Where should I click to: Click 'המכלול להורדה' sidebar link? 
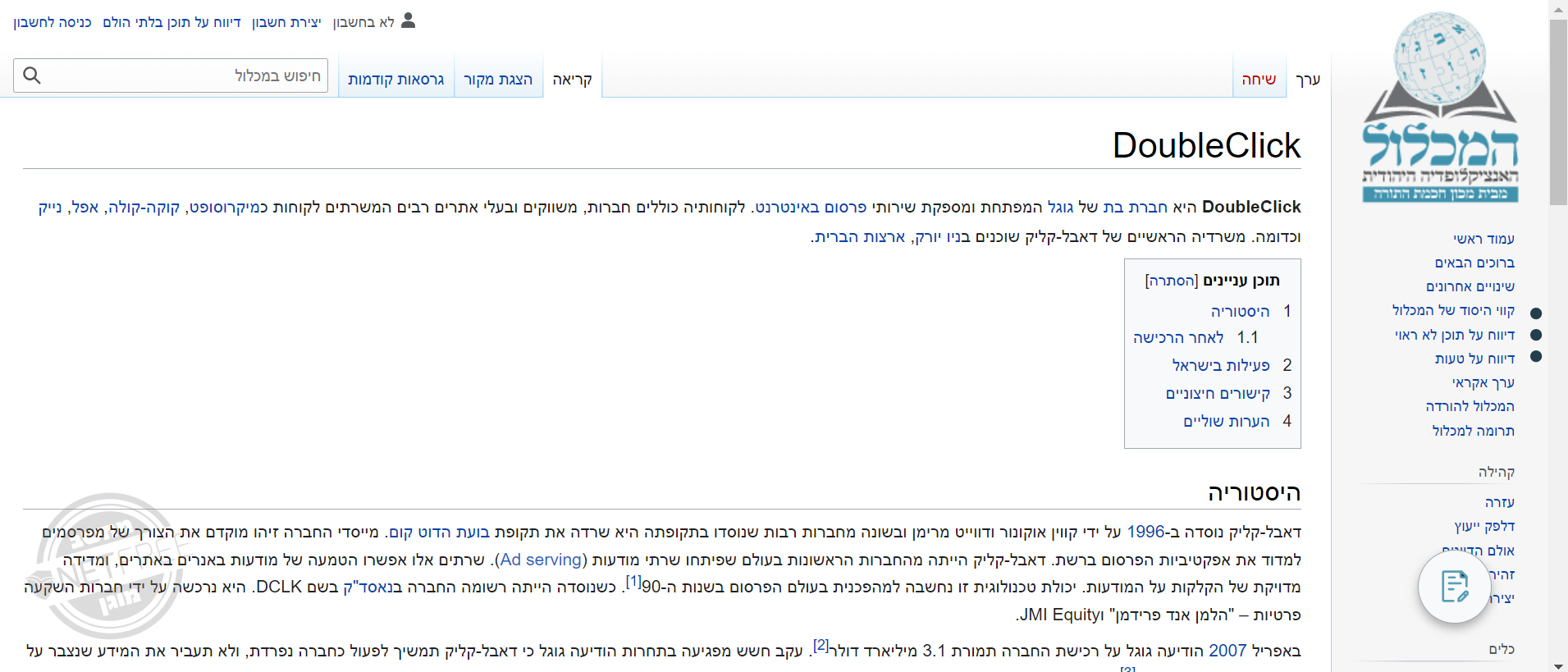click(1470, 406)
